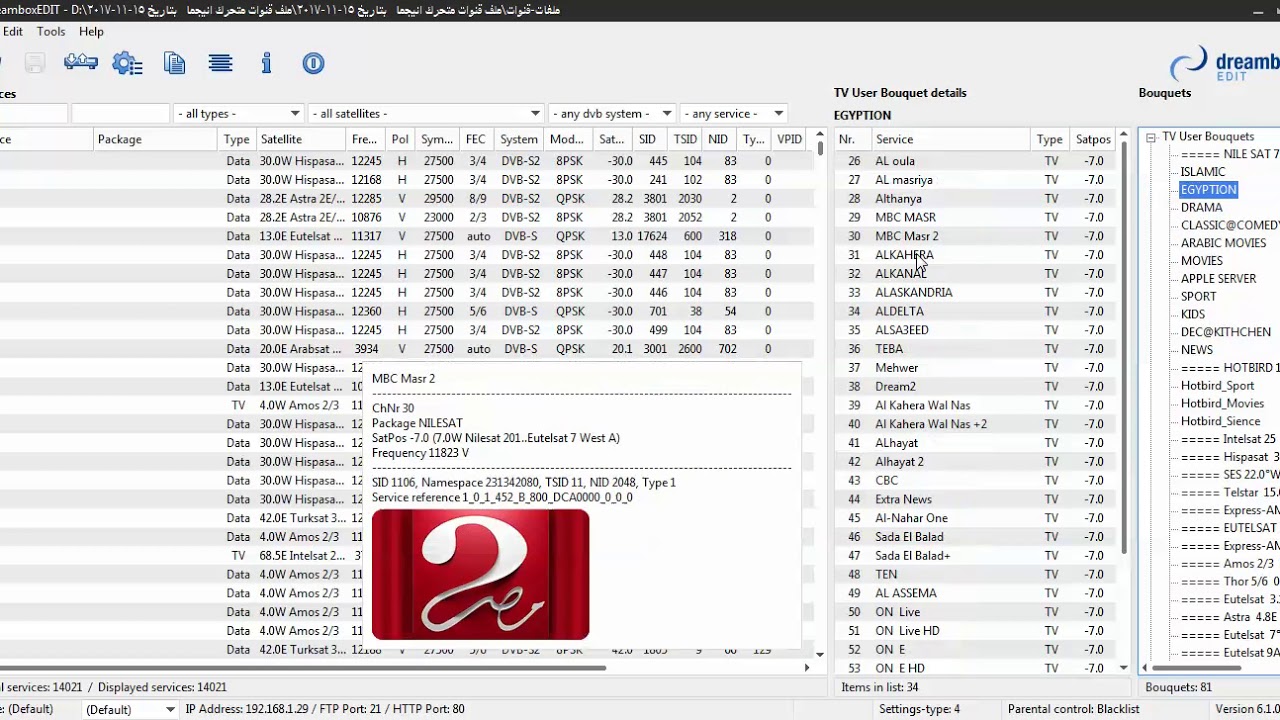The image size is (1280, 720).
Task: Sort services by Package column header
Action: (x=156, y=139)
